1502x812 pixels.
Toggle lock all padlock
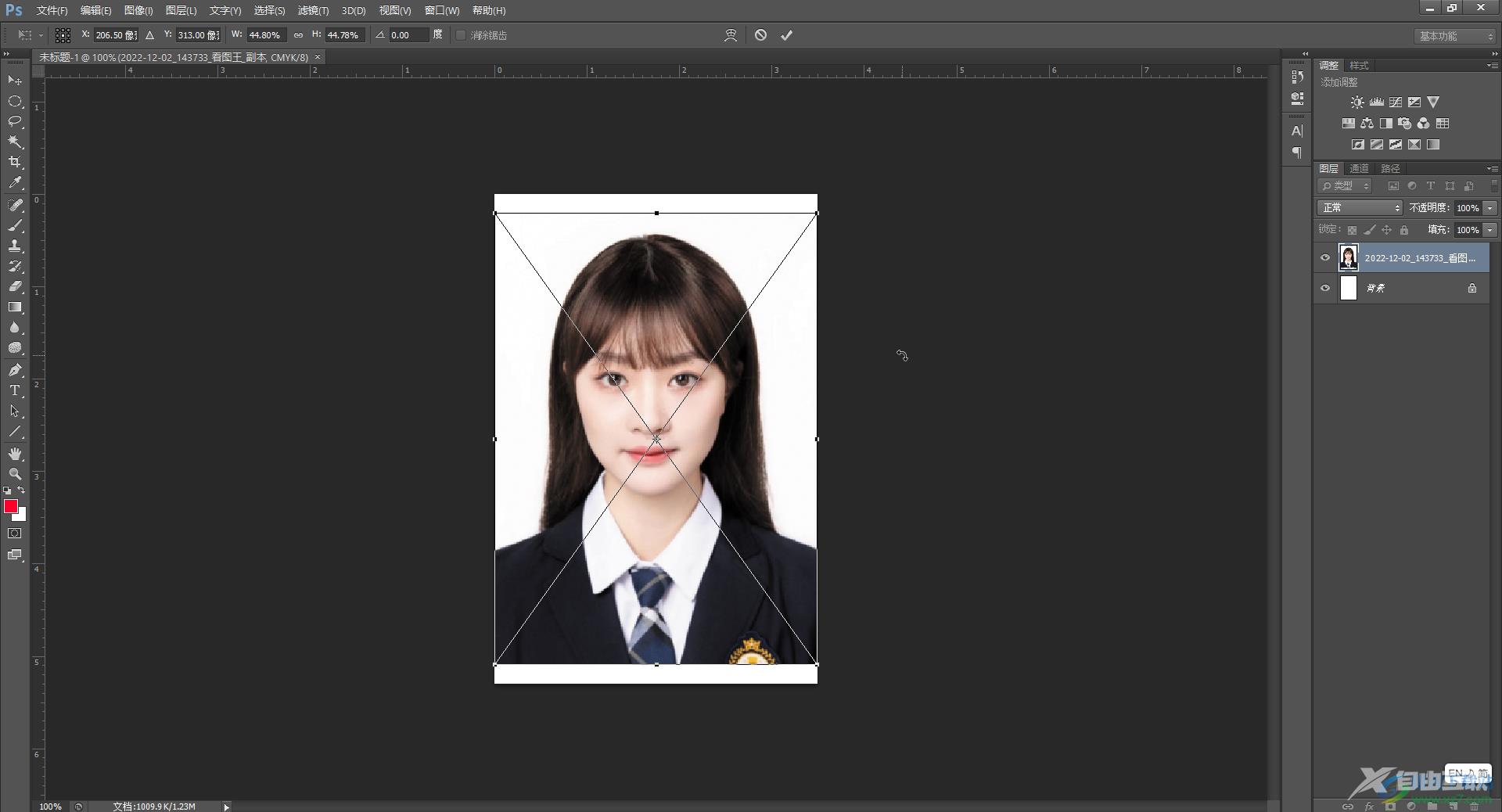[x=1404, y=230]
